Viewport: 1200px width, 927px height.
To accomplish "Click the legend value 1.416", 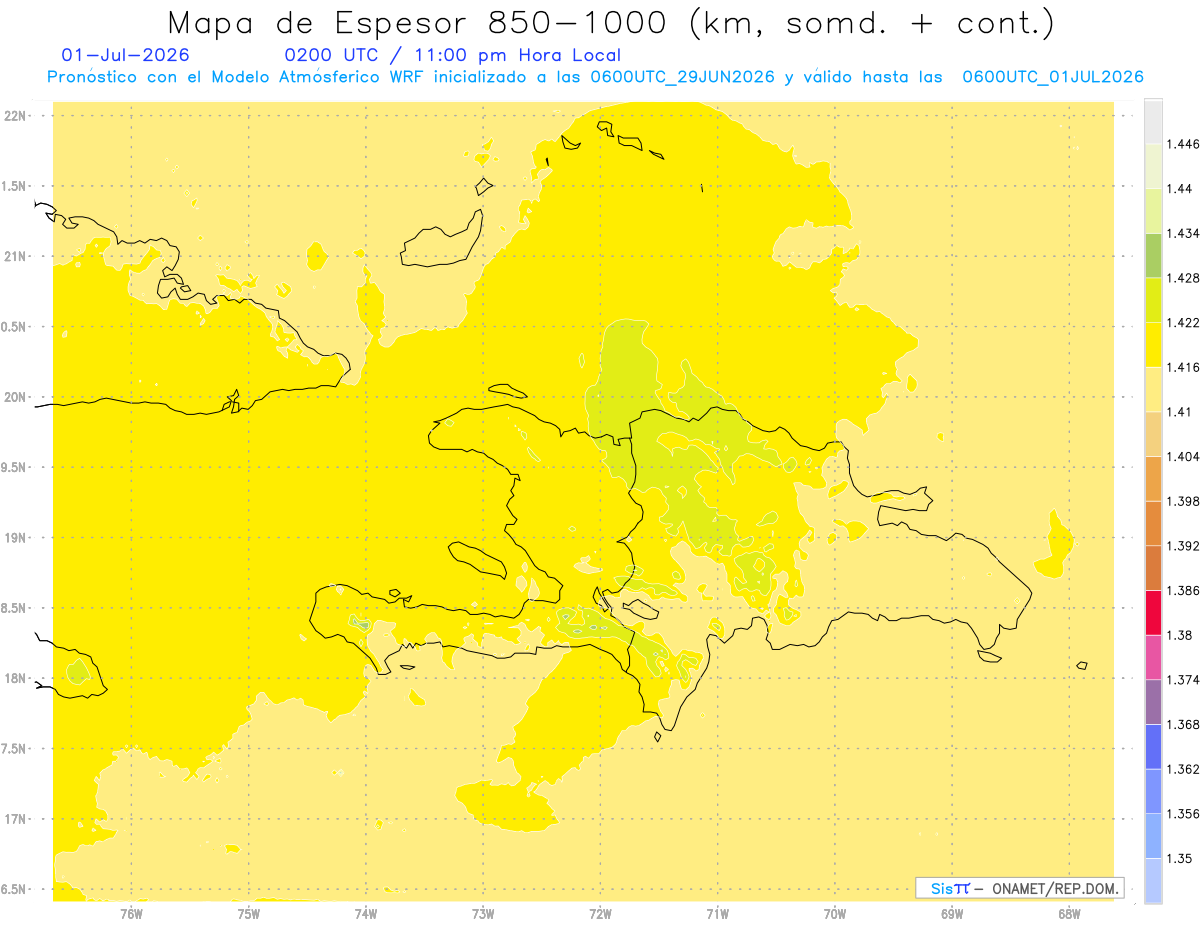I will (1183, 367).
